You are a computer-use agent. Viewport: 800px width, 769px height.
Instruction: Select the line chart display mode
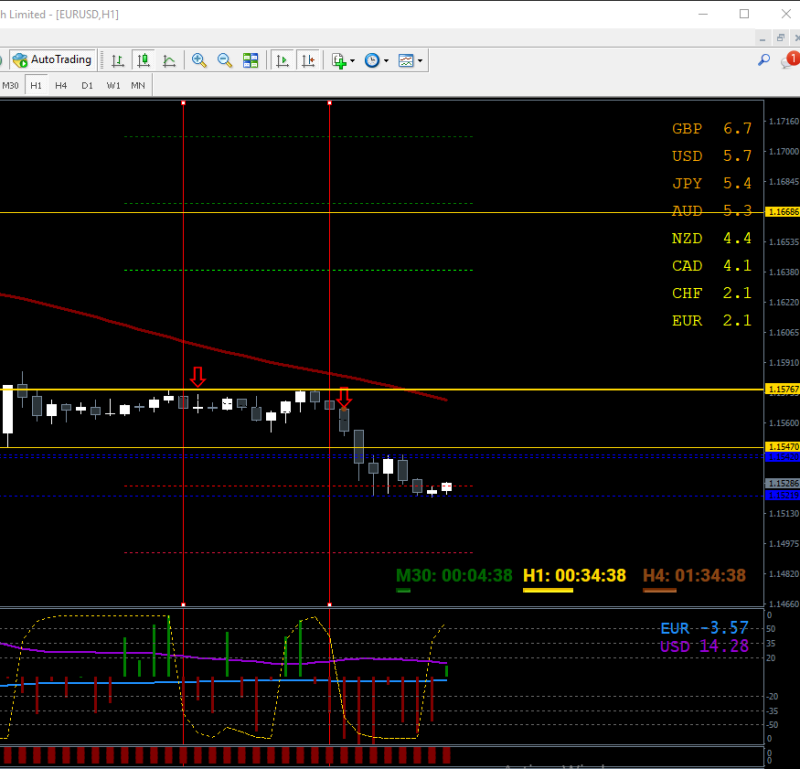click(x=170, y=60)
